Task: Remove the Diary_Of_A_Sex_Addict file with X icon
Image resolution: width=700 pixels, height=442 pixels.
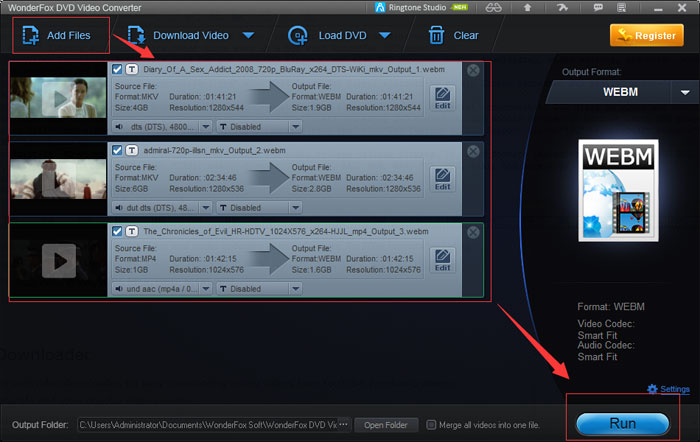Action: coord(473,70)
